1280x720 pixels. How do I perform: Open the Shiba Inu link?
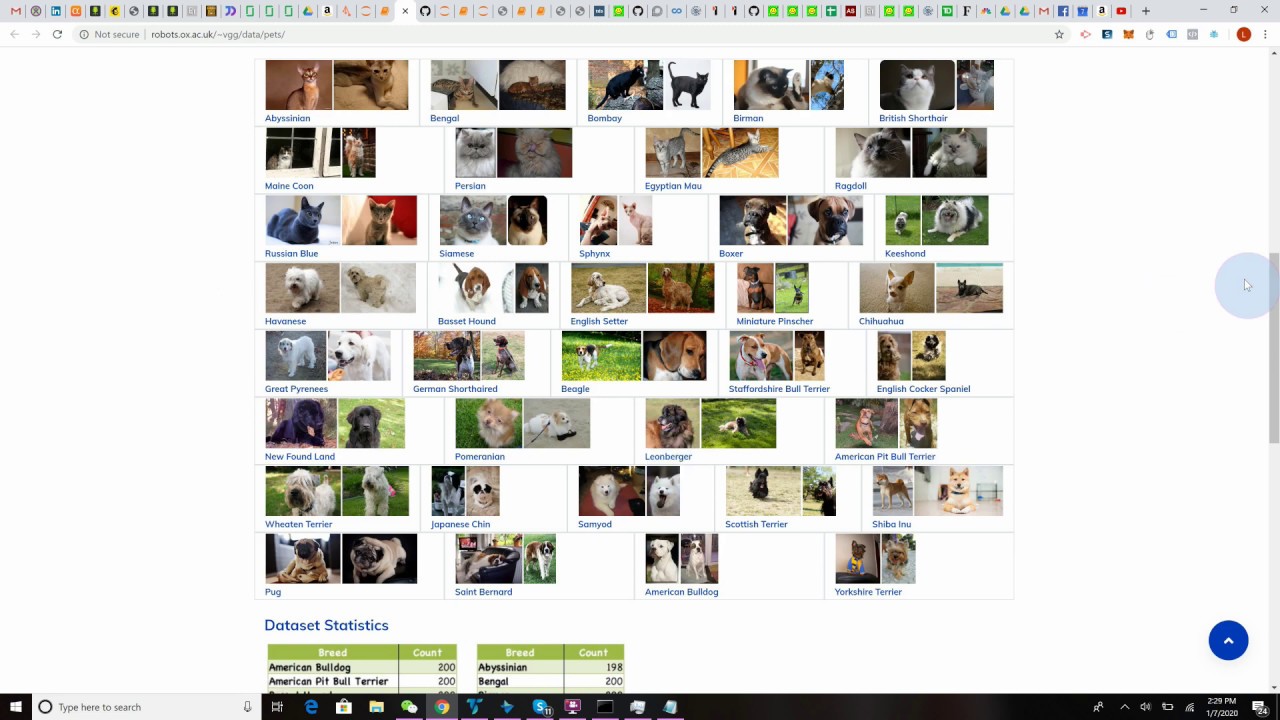tap(891, 524)
